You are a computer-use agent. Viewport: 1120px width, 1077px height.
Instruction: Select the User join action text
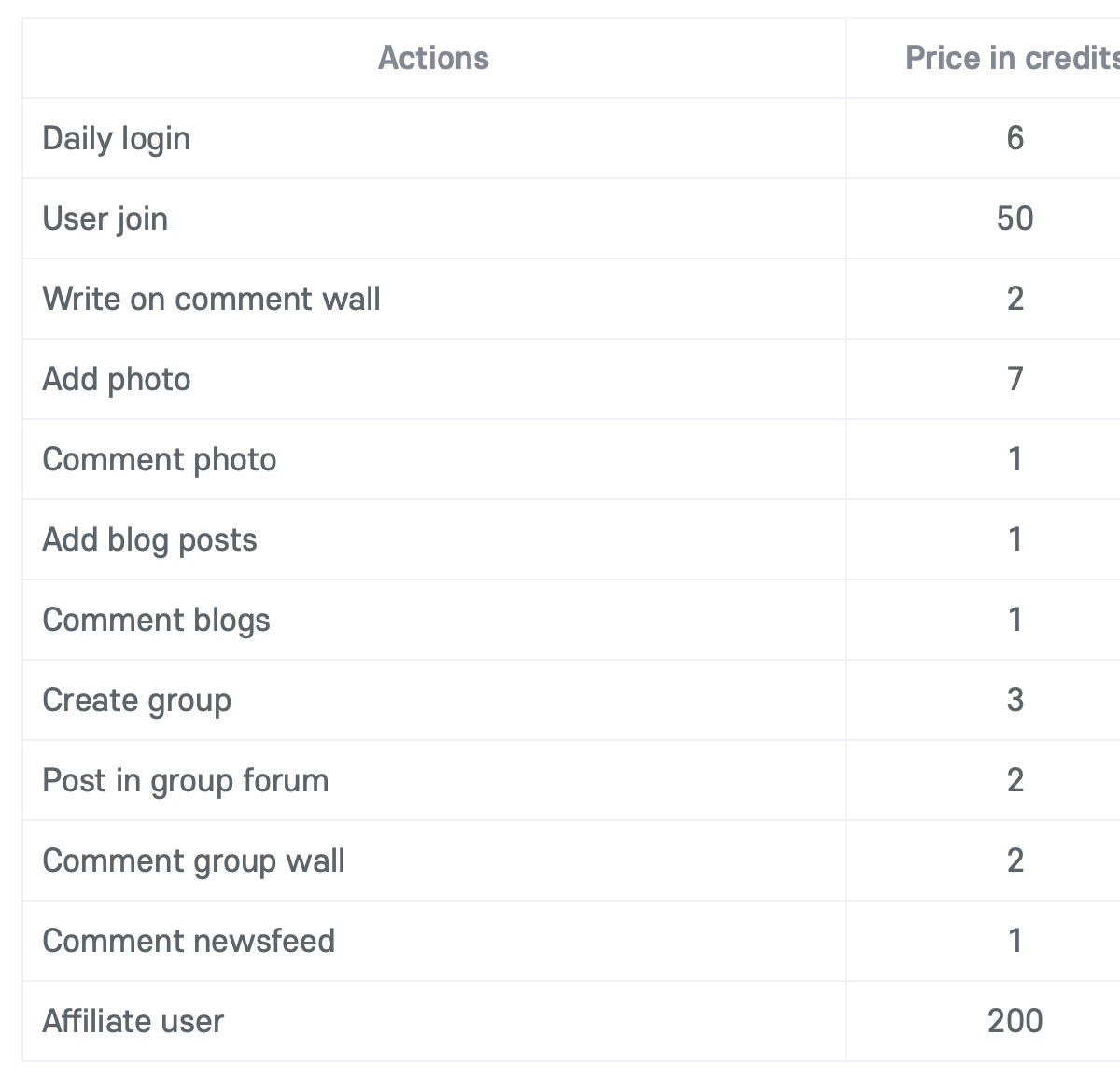[x=105, y=219]
